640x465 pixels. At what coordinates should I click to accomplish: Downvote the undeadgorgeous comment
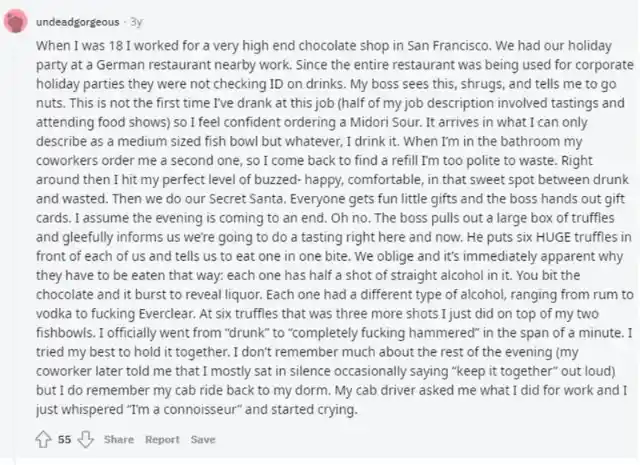tap(85, 440)
